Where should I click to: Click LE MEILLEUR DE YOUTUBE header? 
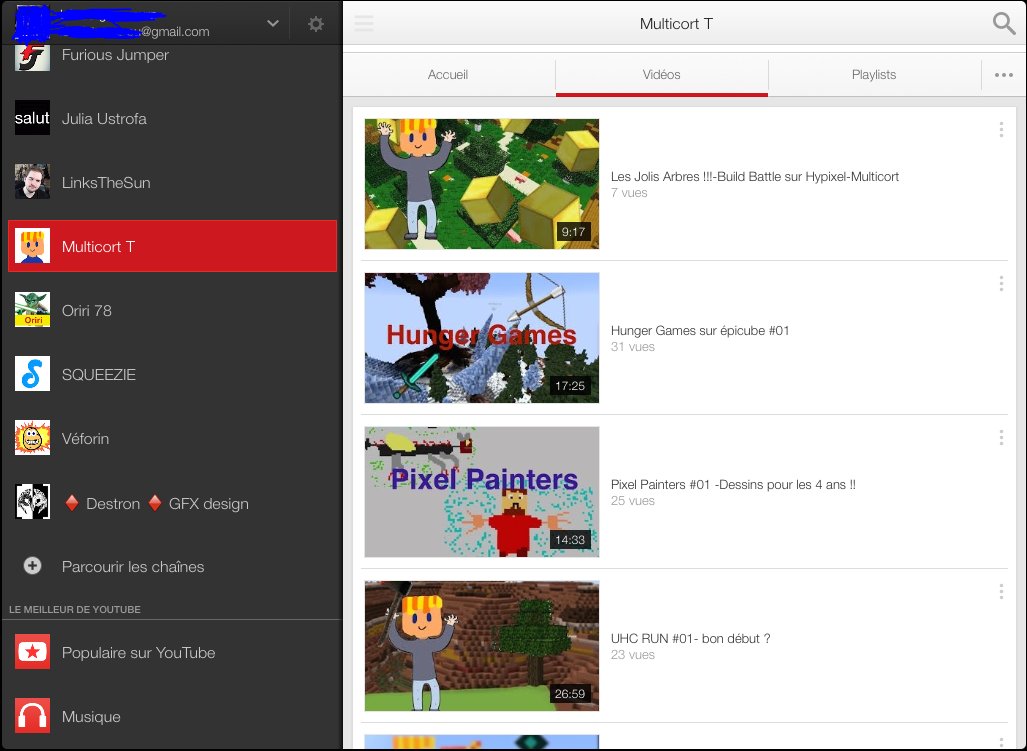75,609
